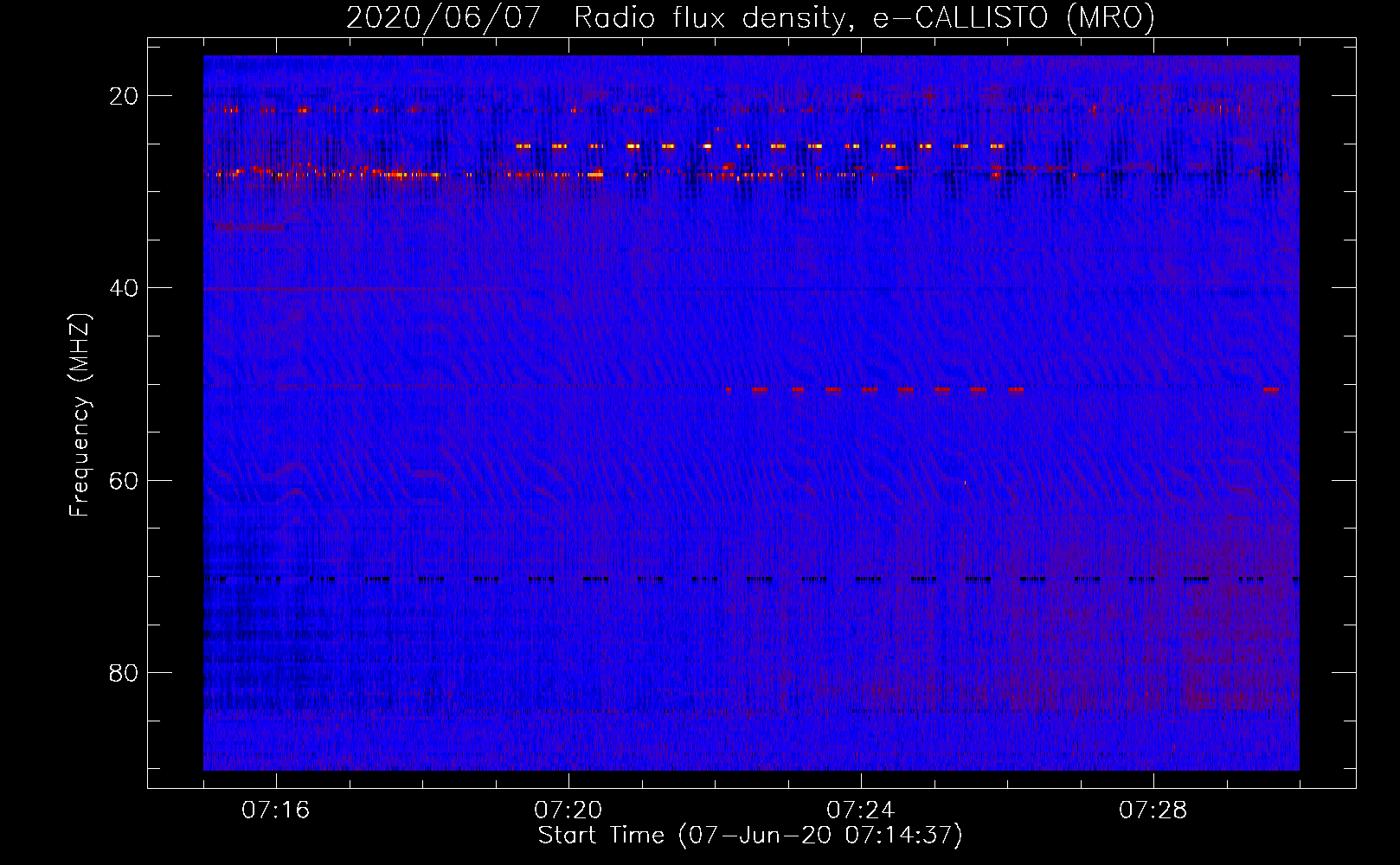Viewport: 1400px width, 865px height.
Task: Click the plot title '2020/06/07 Radio flux density'
Action: coord(750,17)
